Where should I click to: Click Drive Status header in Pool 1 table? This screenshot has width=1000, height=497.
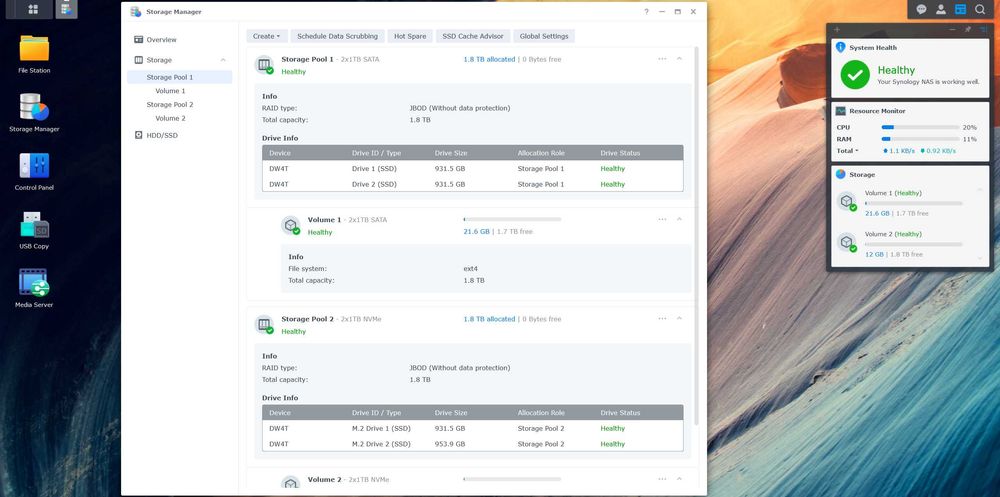click(x=620, y=153)
